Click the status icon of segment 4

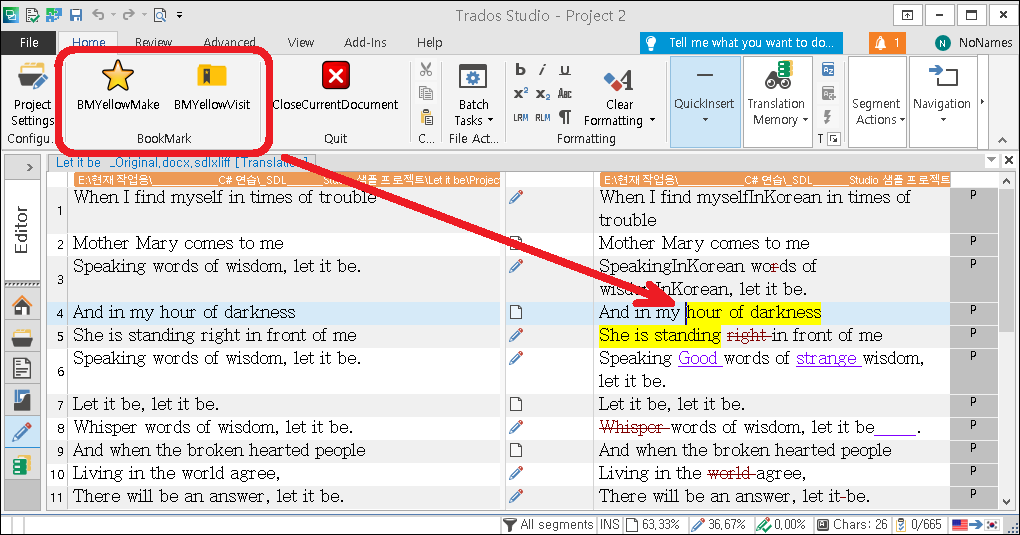click(516, 312)
